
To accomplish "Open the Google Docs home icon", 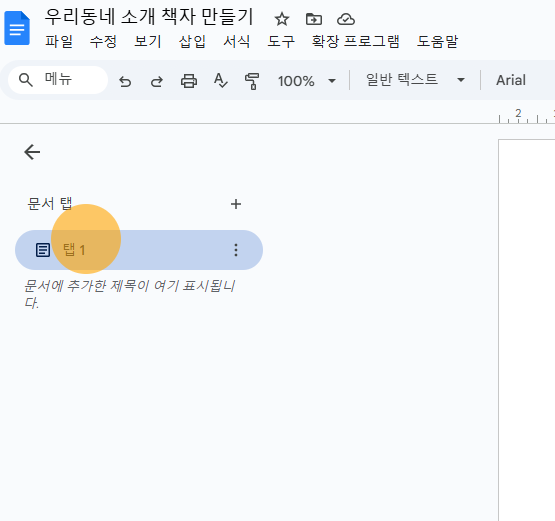I will [17, 28].
